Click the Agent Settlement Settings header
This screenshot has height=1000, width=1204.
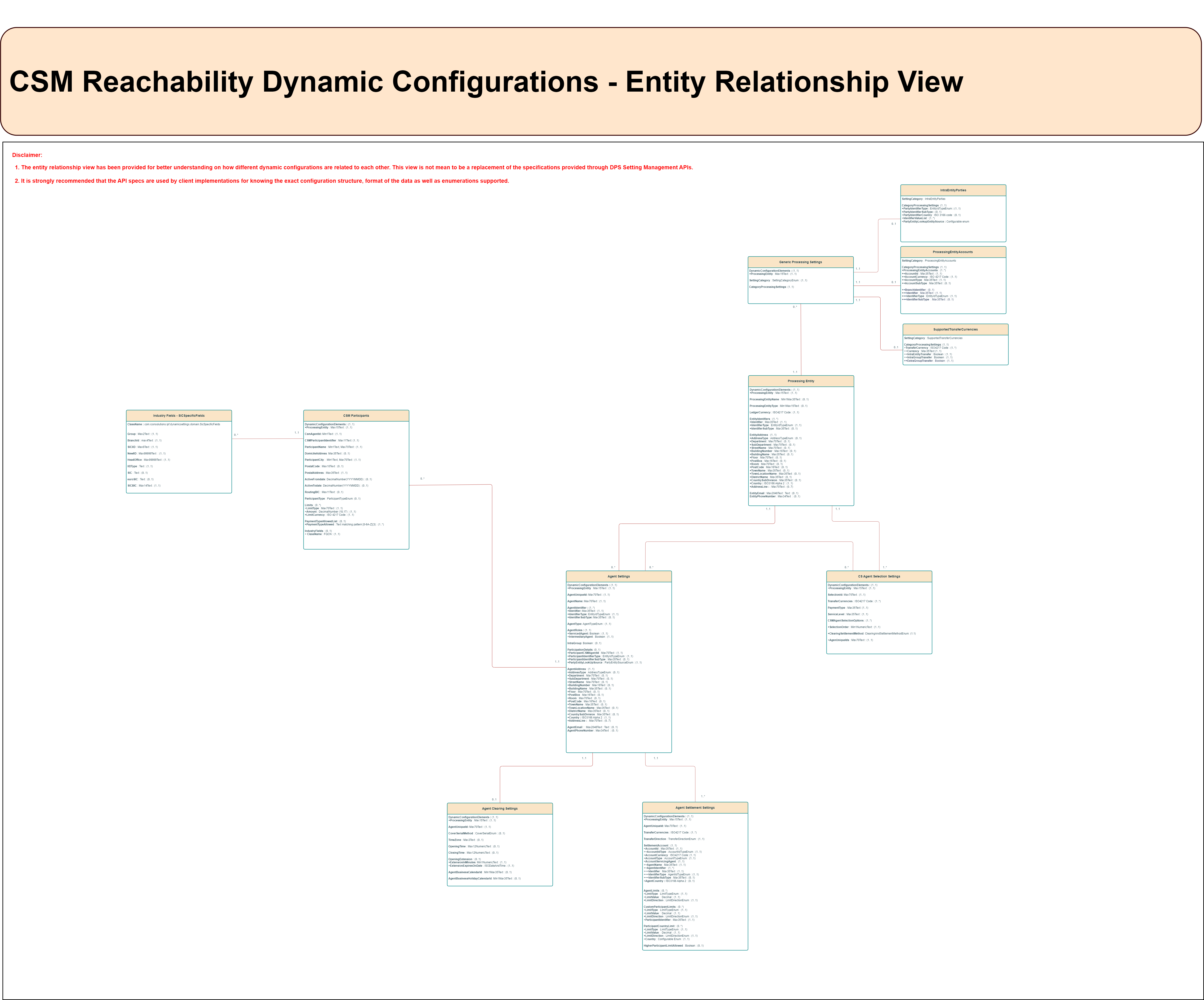(x=695, y=808)
